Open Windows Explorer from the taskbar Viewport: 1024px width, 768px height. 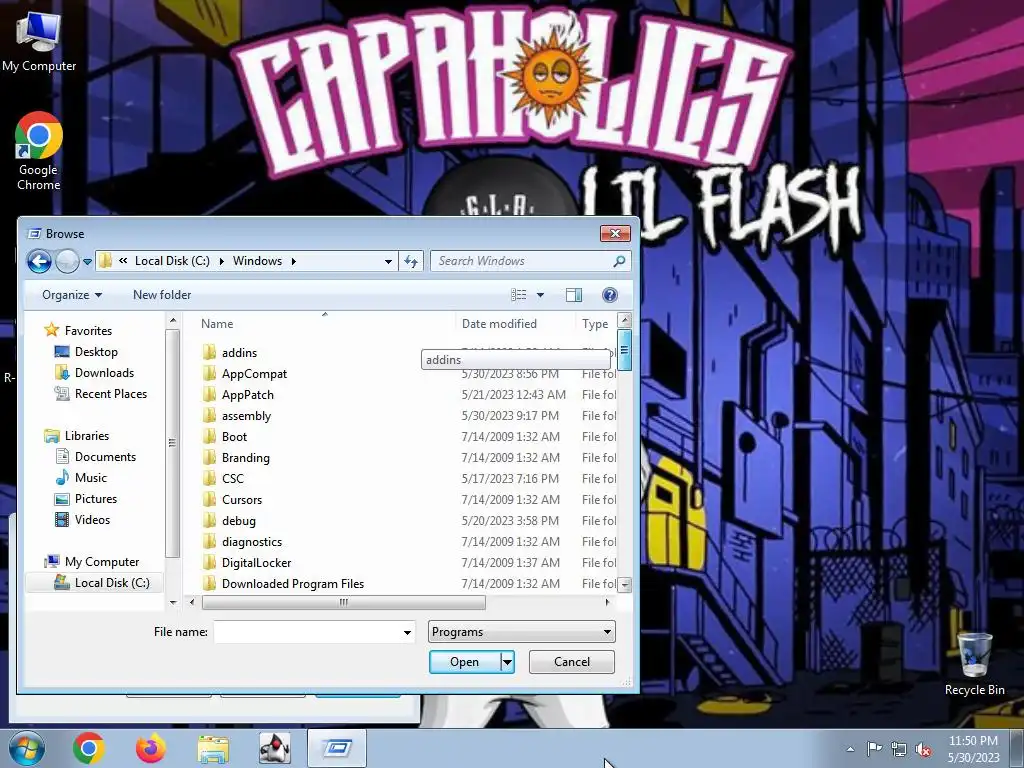213,748
